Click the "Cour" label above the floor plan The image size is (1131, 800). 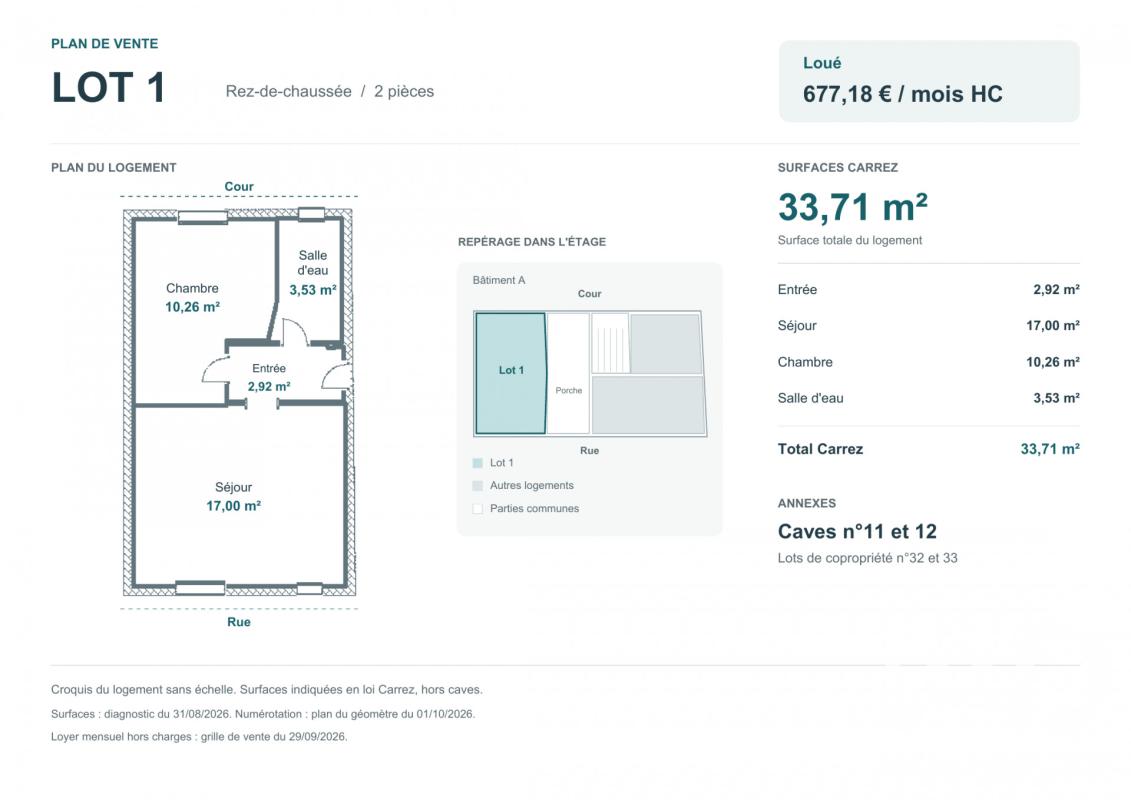point(239,187)
